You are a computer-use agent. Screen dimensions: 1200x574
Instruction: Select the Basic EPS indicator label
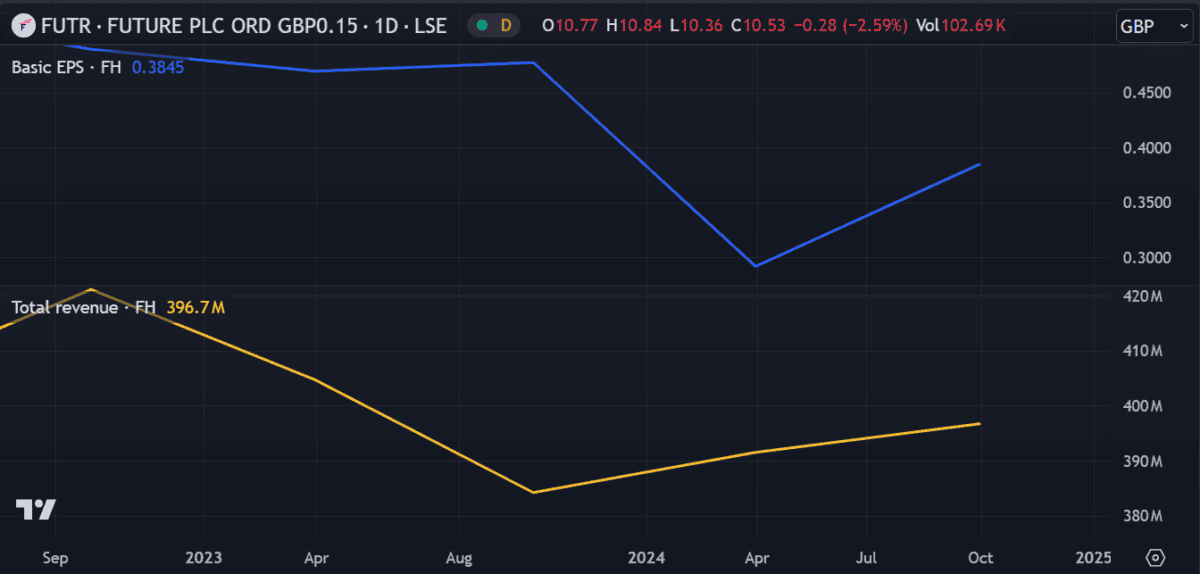pyautogui.click(x=68, y=68)
